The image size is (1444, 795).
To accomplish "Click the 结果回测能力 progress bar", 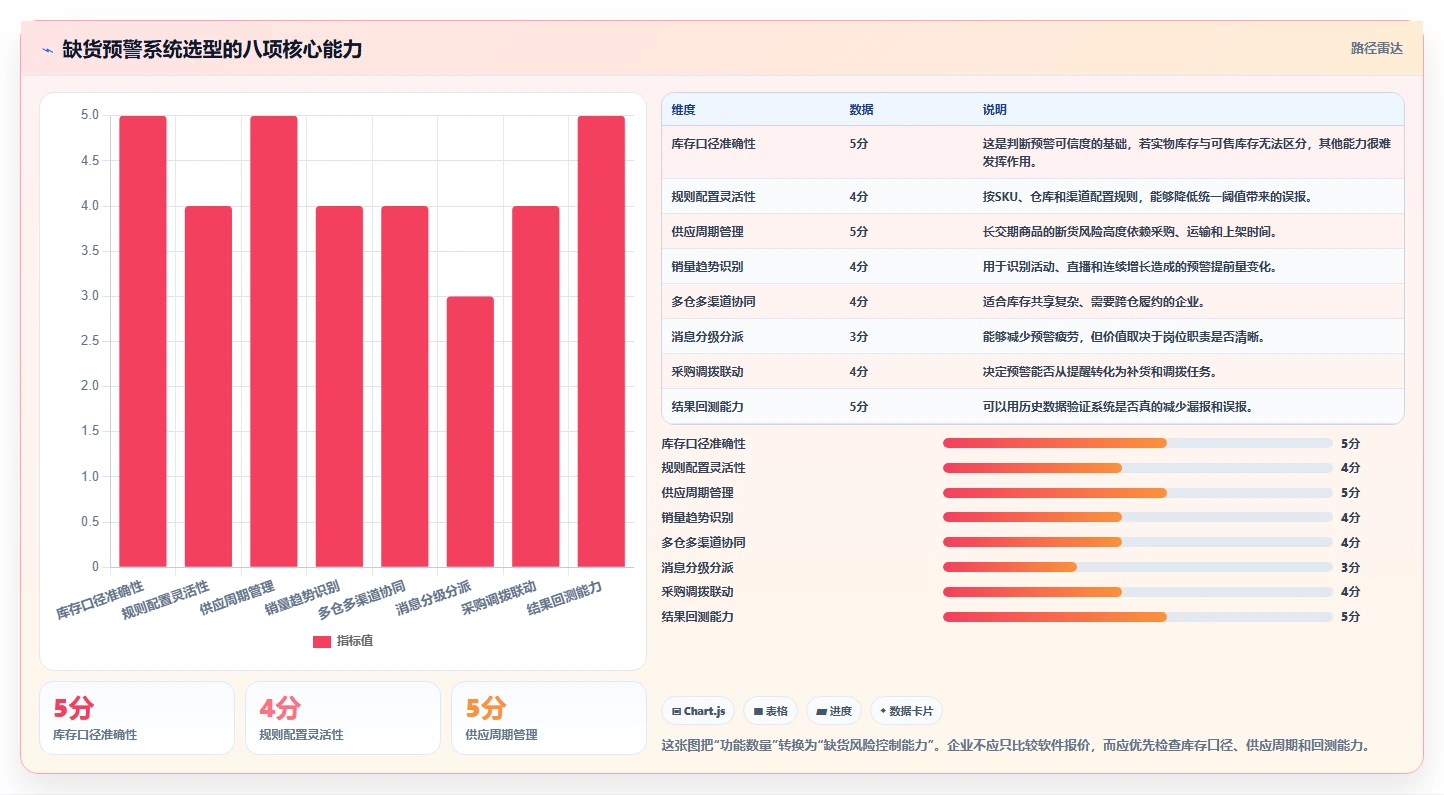I will point(1138,617).
